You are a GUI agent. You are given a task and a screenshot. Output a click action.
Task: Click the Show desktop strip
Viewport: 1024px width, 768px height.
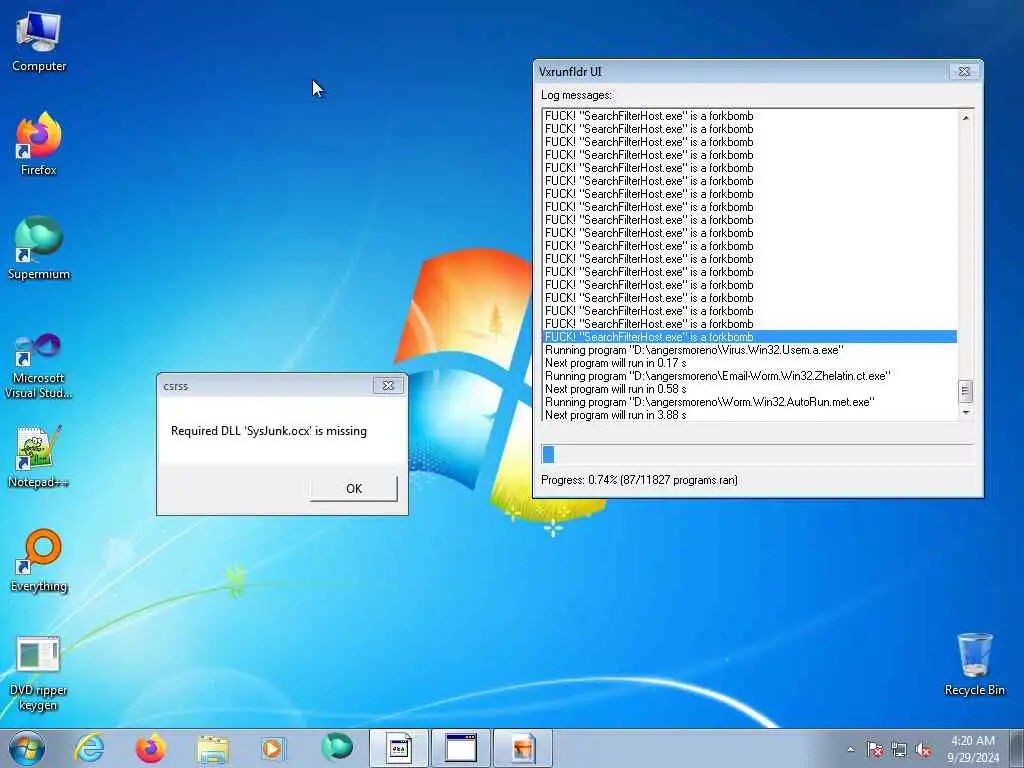pyautogui.click(x=1017, y=748)
